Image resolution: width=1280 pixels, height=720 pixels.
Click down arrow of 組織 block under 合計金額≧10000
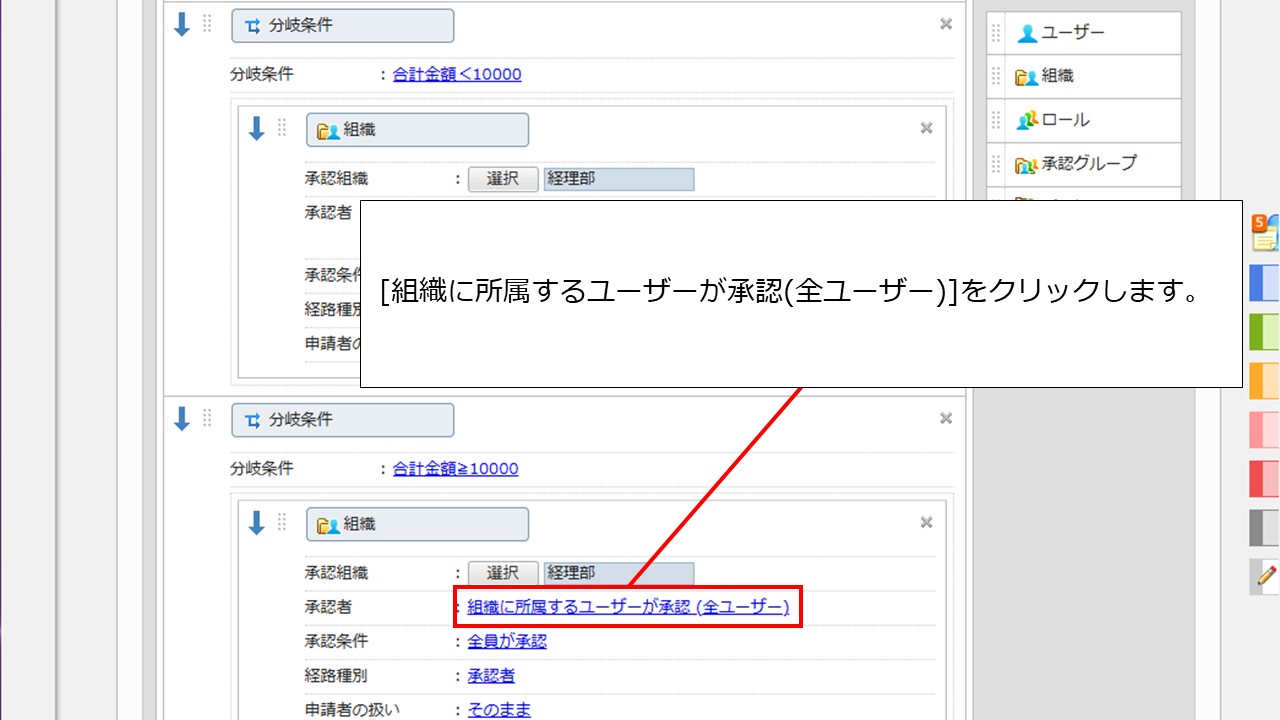256,523
